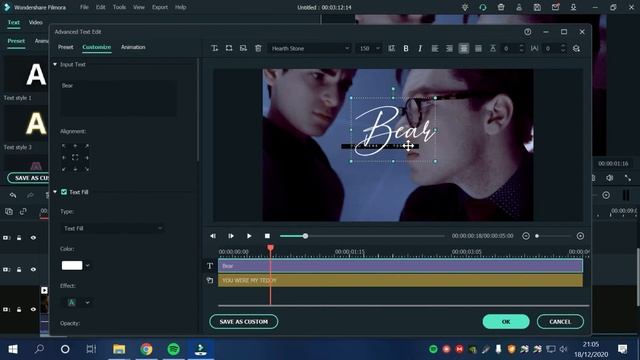The width and height of the screenshot is (640, 360).
Task: Click the download icon in the title bar
Action: click(573, 7)
